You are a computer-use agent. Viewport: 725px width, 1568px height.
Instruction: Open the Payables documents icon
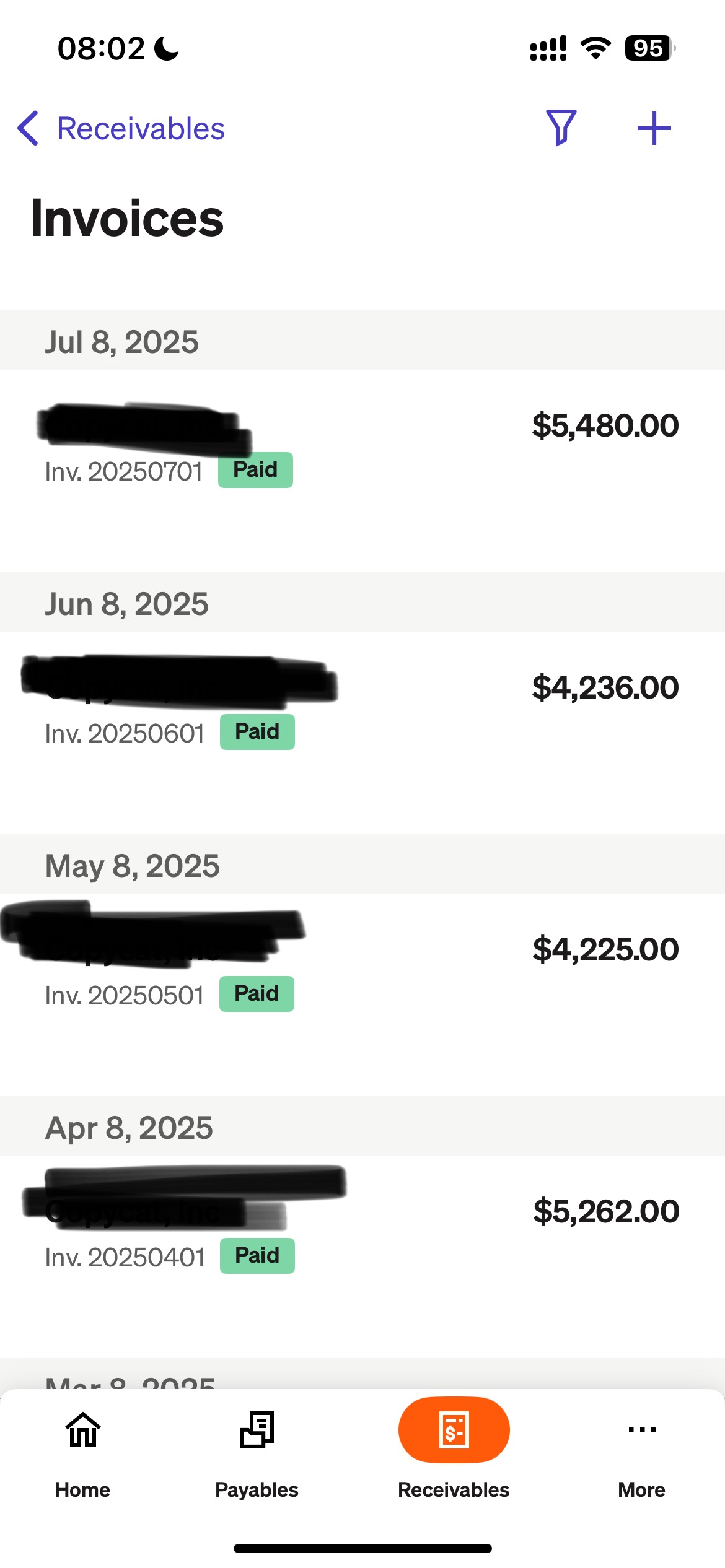257,1429
